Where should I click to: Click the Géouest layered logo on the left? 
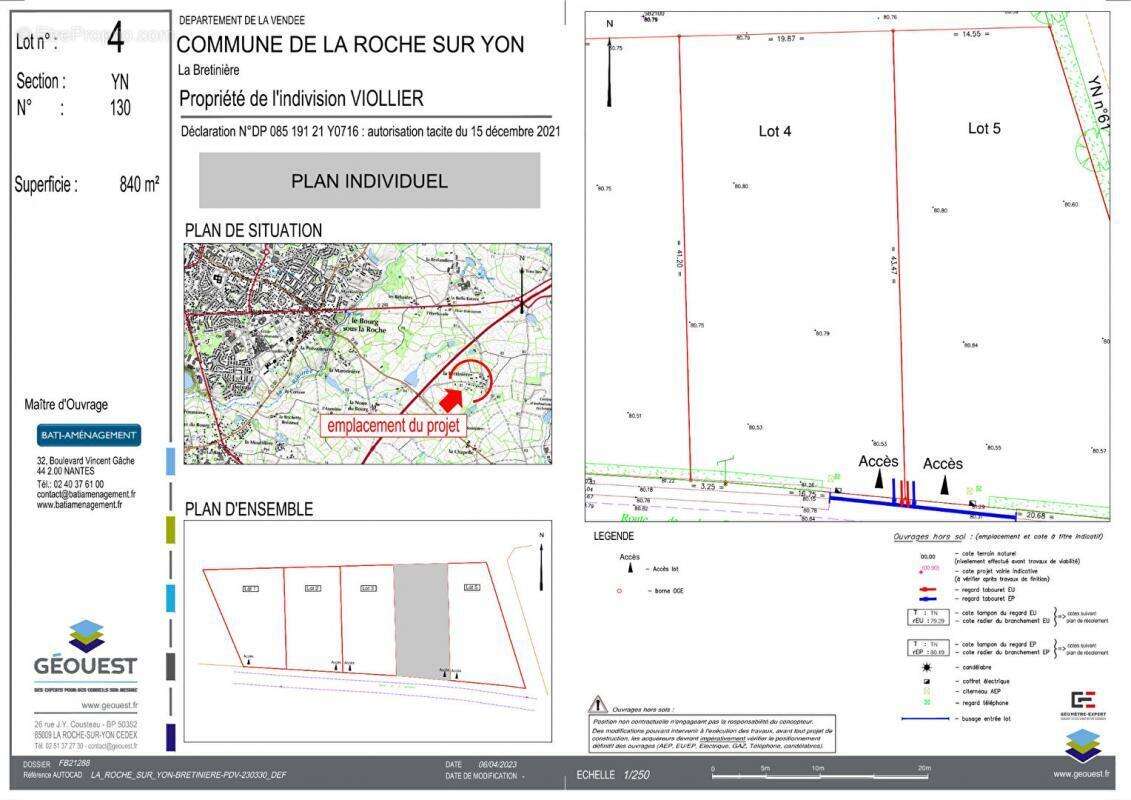click(x=85, y=636)
